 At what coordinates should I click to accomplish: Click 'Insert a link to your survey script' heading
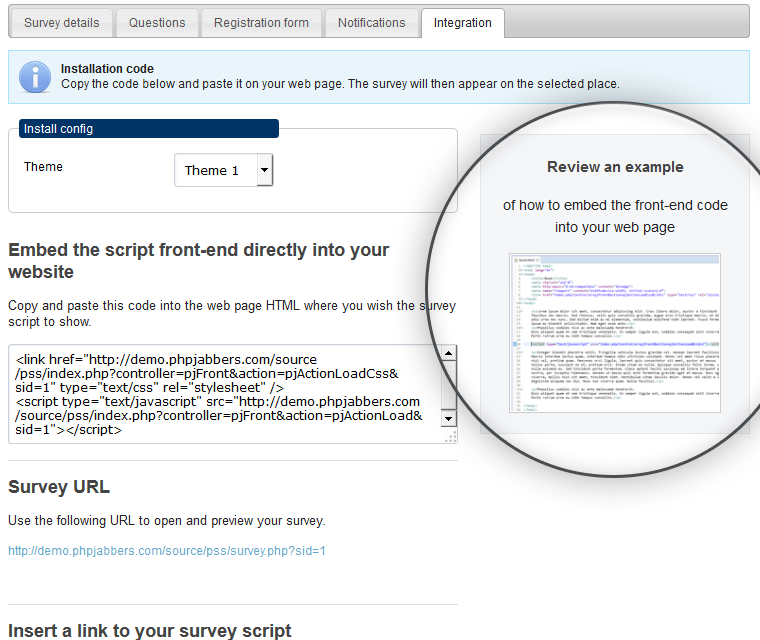click(x=150, y=630)
